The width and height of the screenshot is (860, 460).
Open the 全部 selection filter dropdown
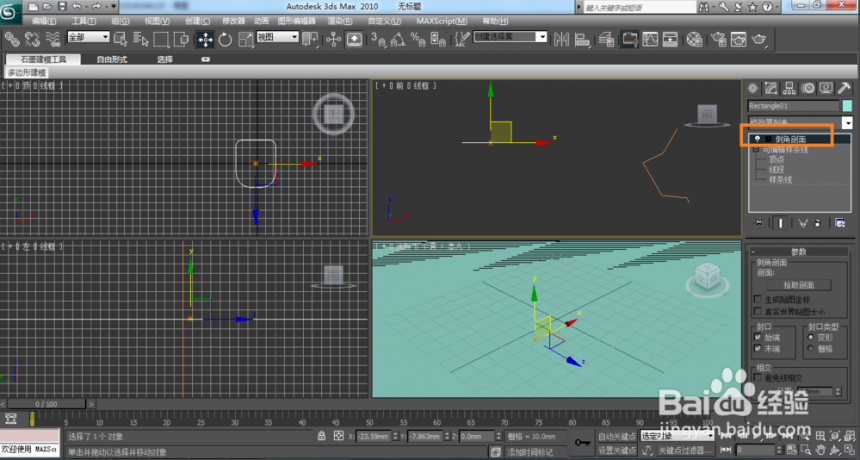pyautogui.click(x=88, y=37)
